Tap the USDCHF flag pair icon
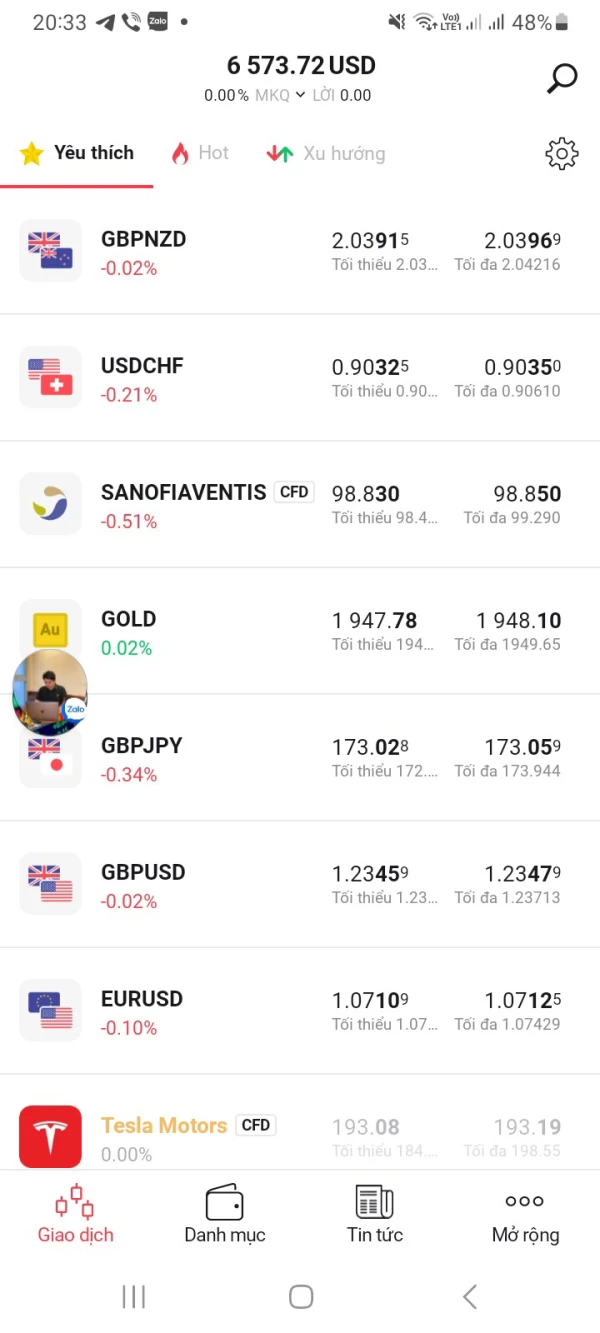Screen dimensions: 600x1333 (x=50, y=377)
